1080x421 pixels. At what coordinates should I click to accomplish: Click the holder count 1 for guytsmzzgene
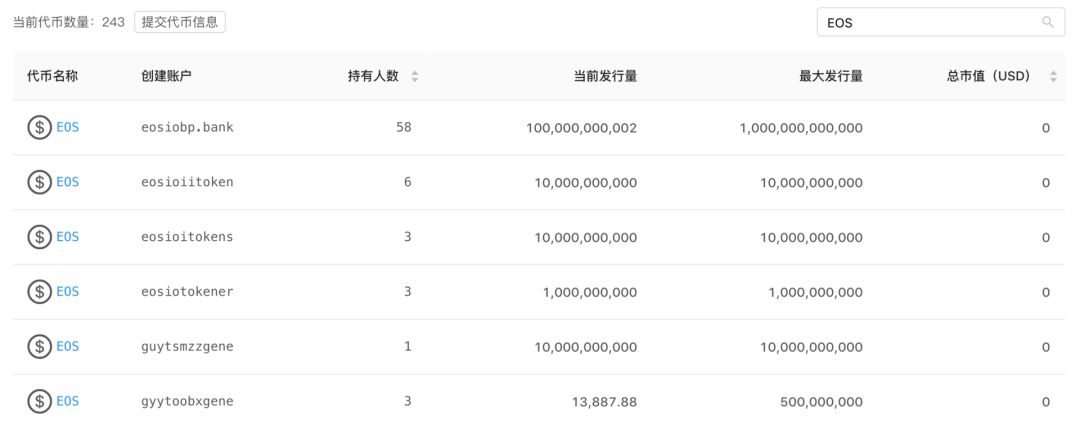[408, 347]
